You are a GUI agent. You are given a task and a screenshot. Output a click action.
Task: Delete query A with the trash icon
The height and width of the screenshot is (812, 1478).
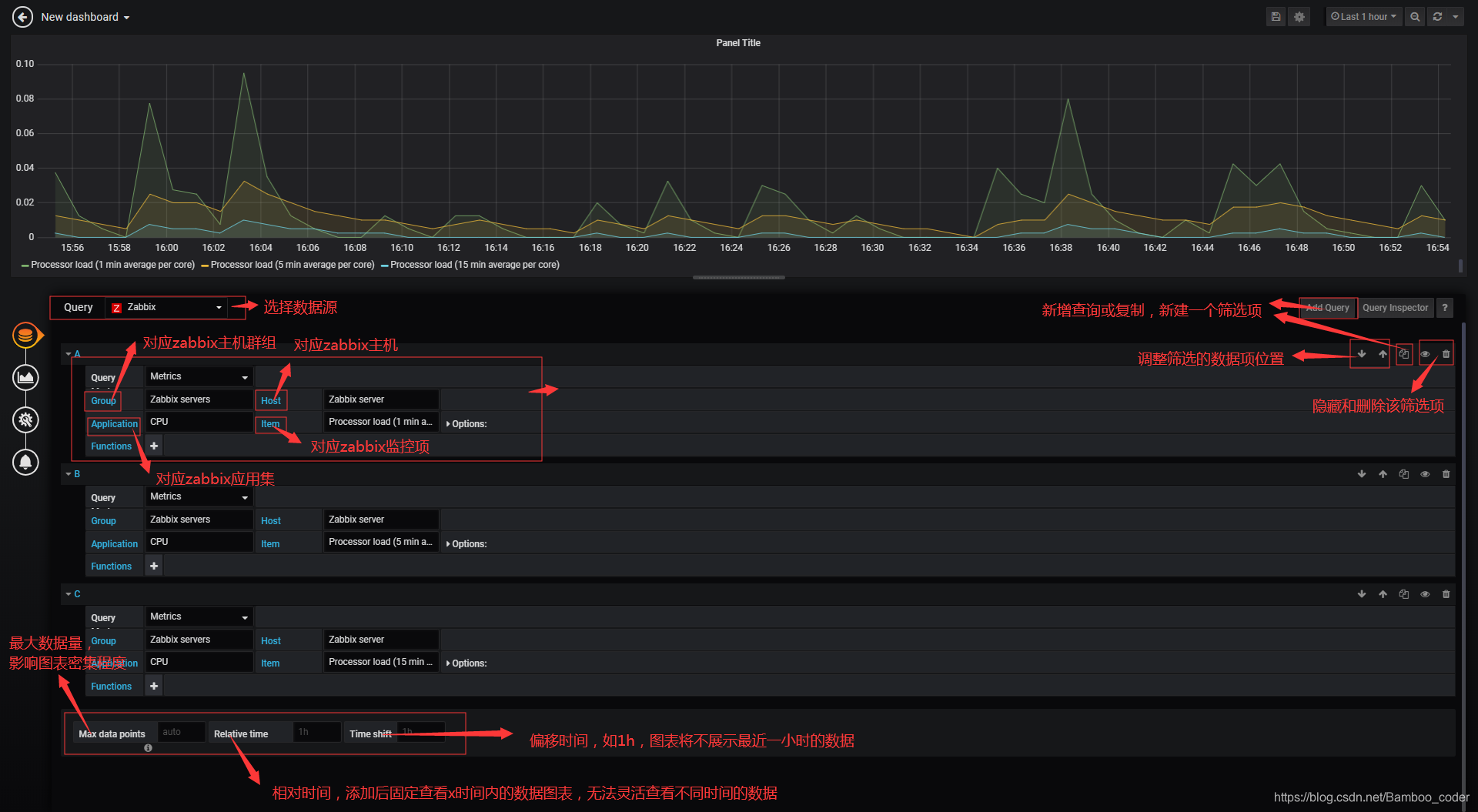pyautogui.click(x=1446, y=354)
